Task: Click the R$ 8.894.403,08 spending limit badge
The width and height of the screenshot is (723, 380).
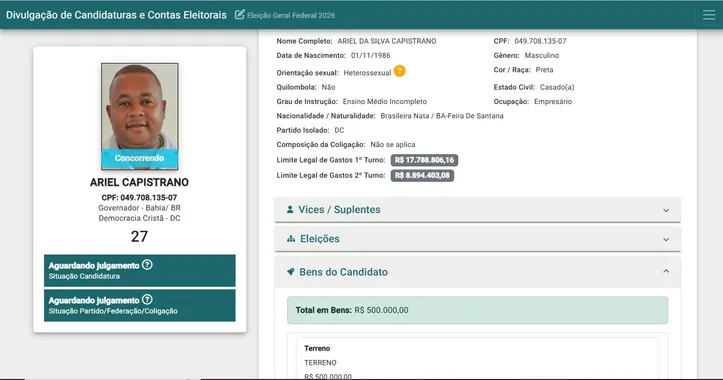Action: pyautogui.click(x=422, y=175)
